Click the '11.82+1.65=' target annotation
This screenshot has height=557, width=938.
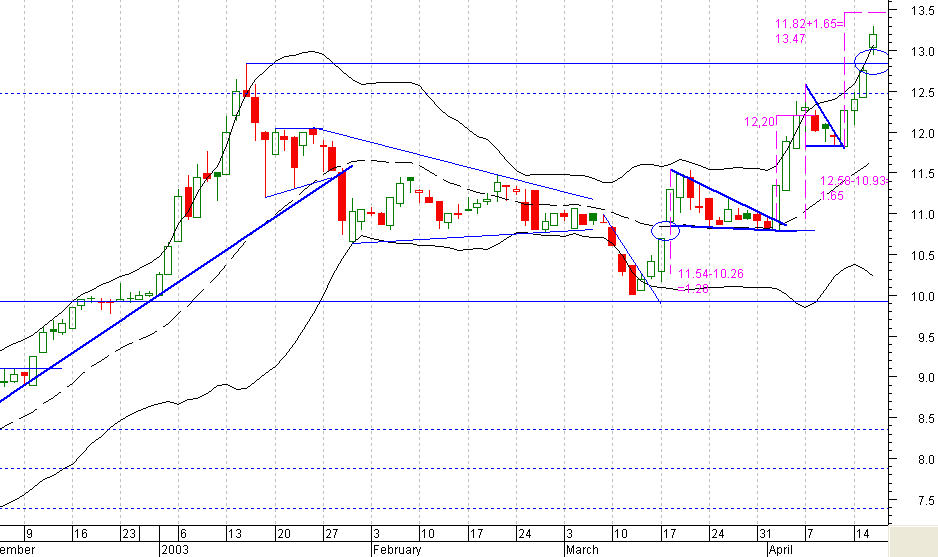click(x=809, y=24)
